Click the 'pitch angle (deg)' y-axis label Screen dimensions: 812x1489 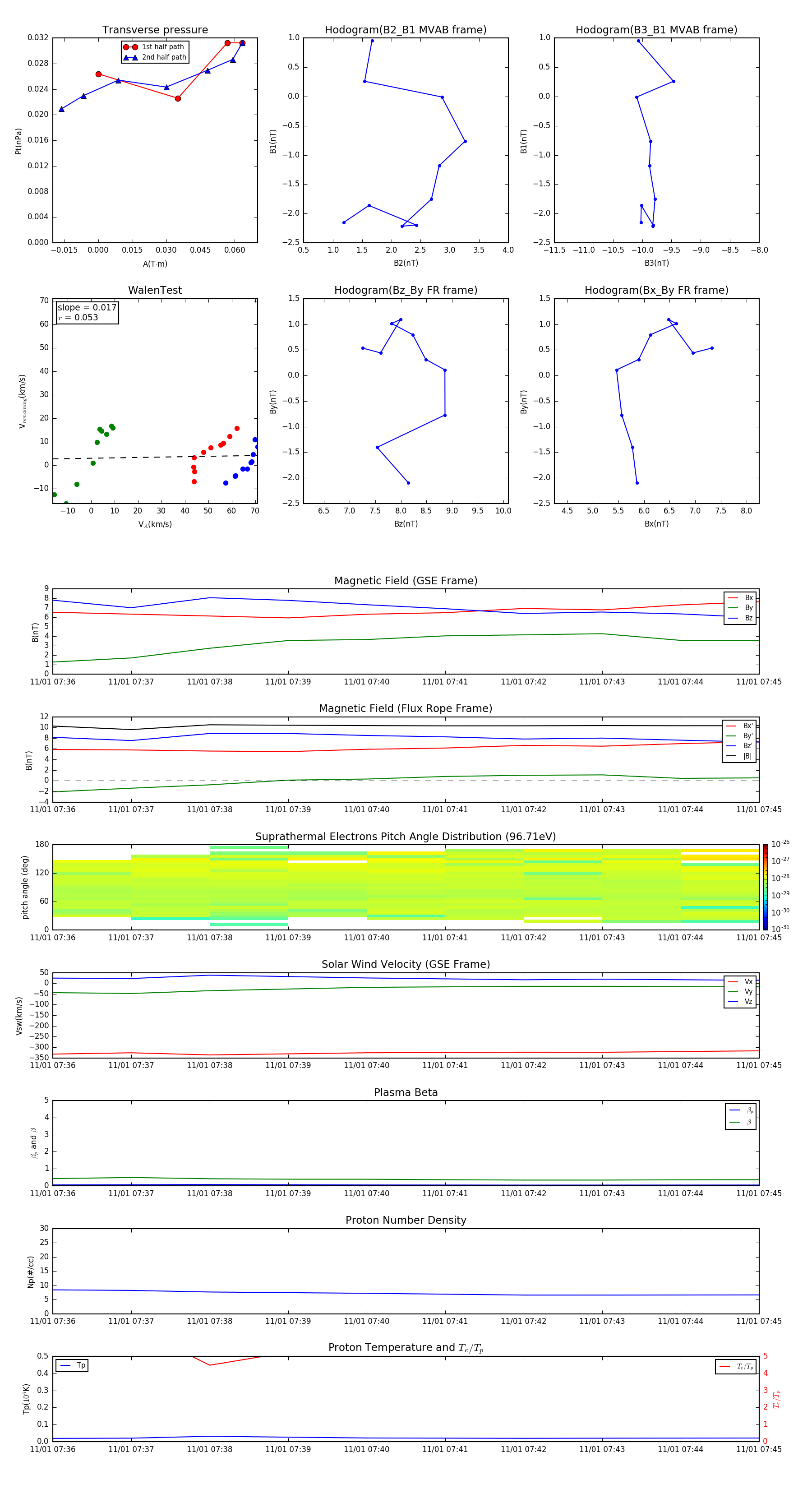[x=25, y=887]
